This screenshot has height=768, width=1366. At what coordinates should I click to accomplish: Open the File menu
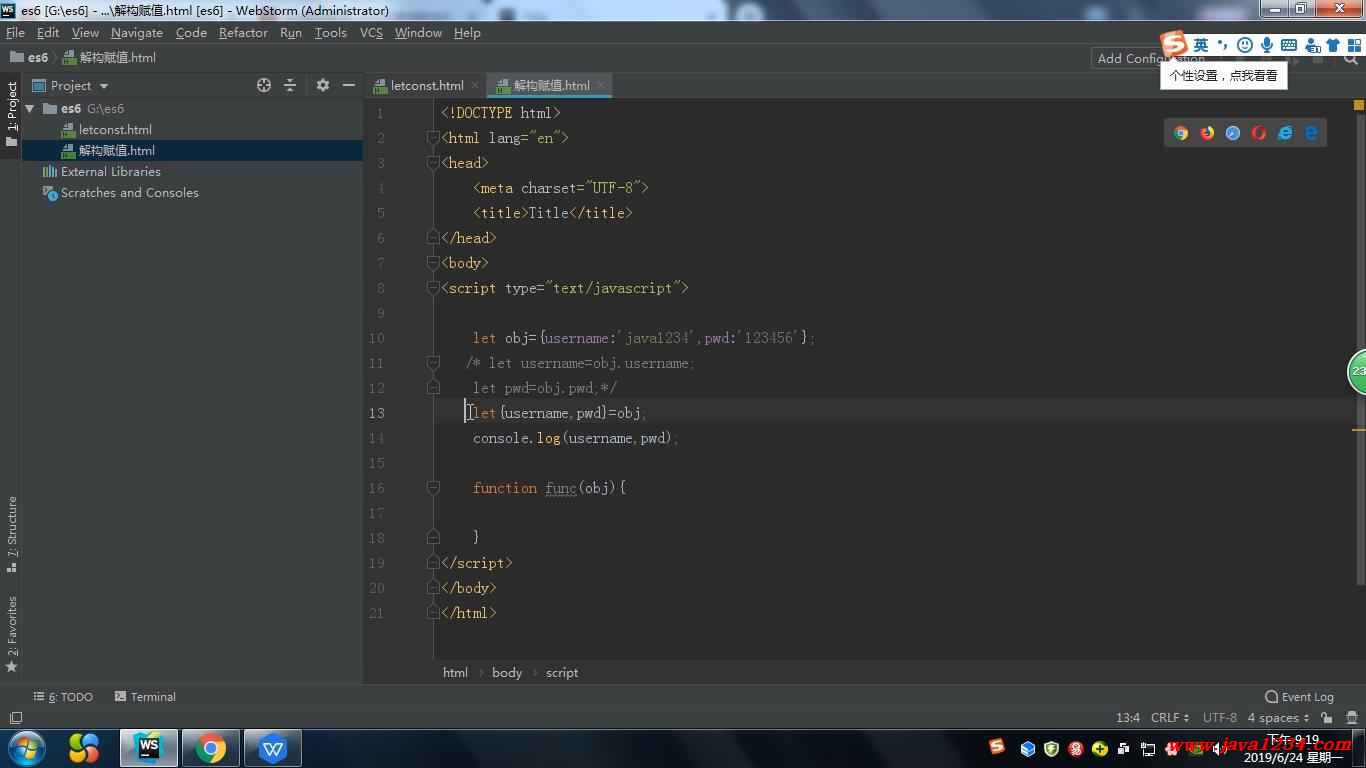15,32
